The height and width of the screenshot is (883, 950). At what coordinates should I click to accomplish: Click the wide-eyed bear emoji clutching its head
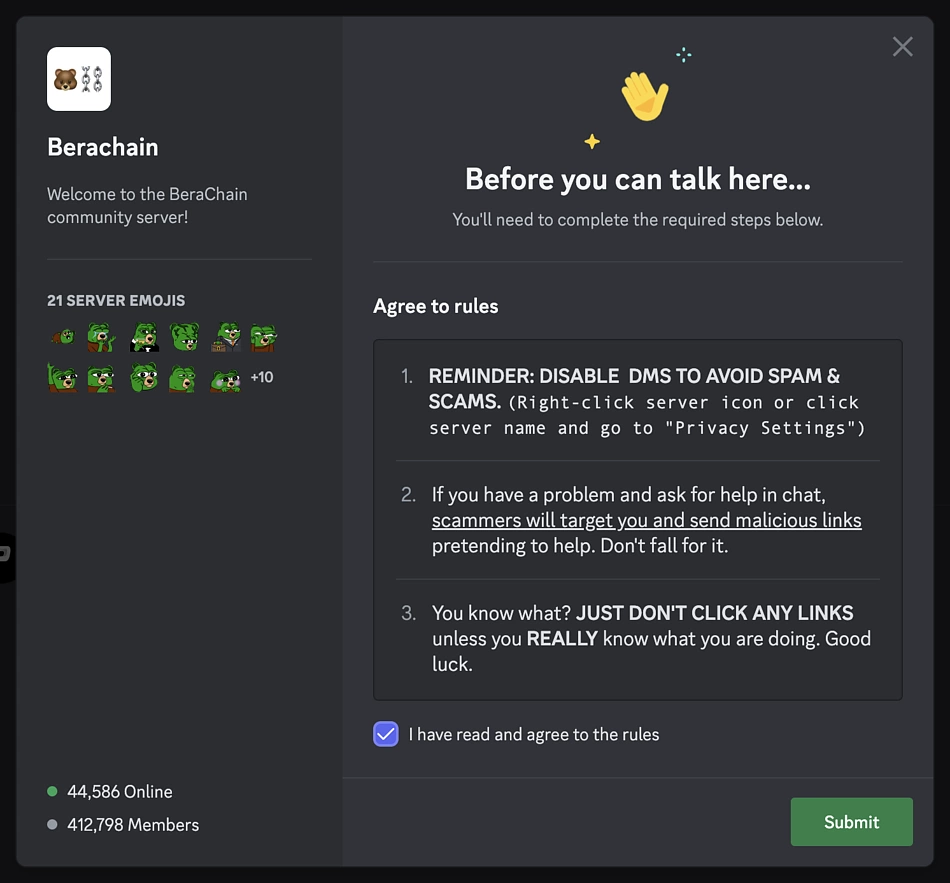pyautogui.click(x=144, y=377)
